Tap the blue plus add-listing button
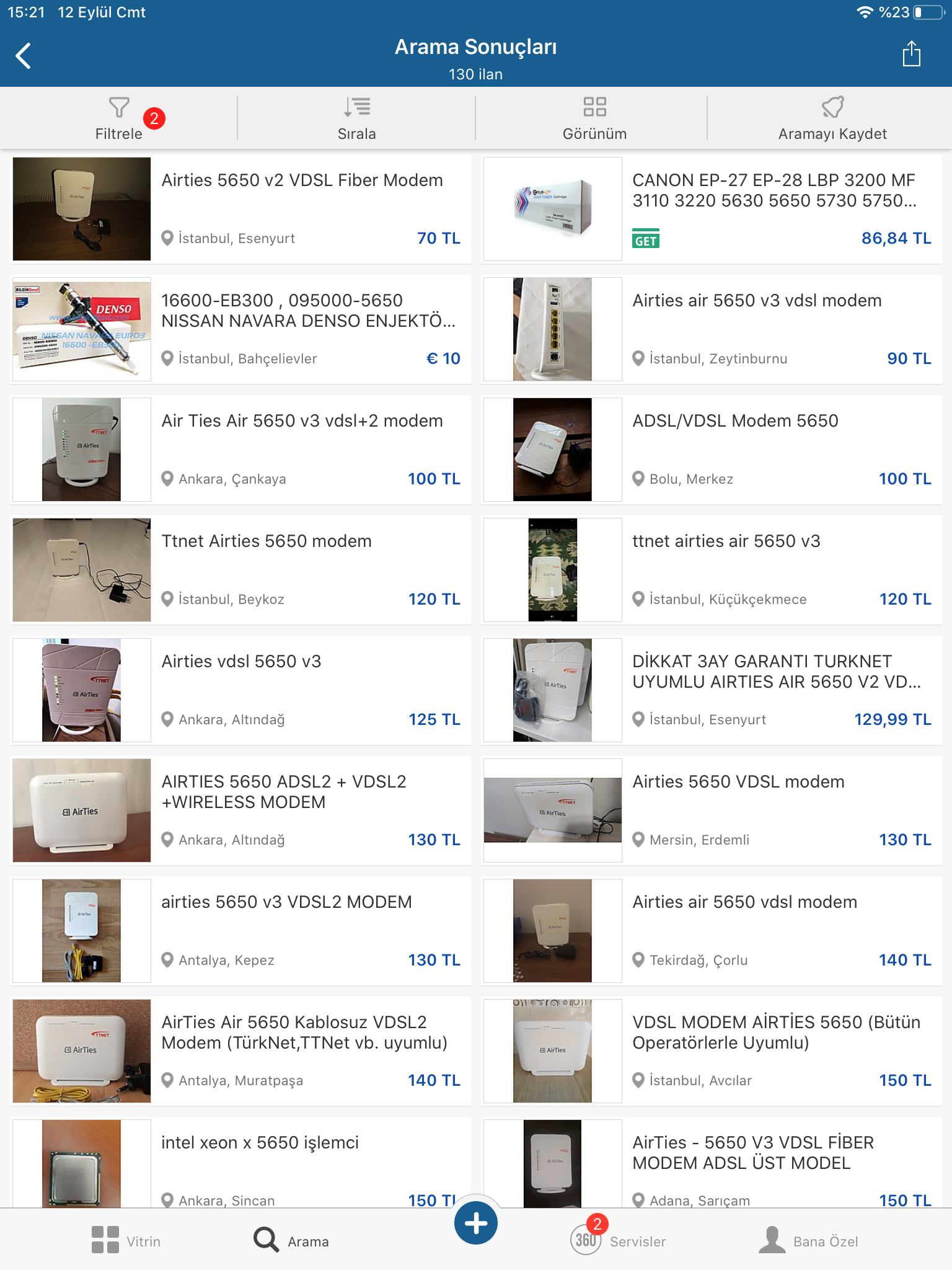Viewport: 952px width, 1270px height. (x=476, y=1223)
